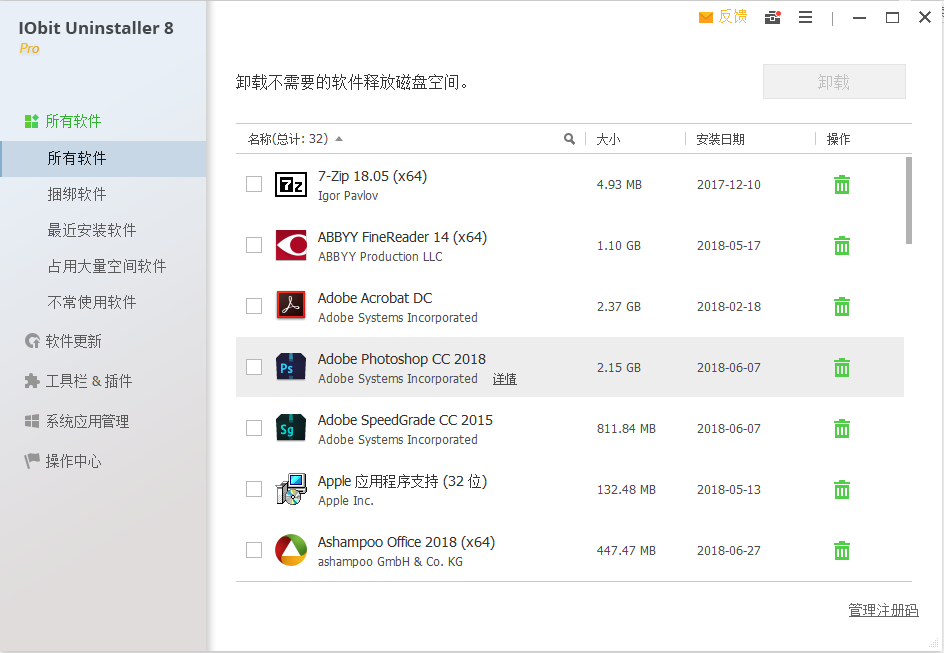This screenshot has height=653, width=944.
Task: Click the 1.10 GB size value
Action: click(619, 246)
